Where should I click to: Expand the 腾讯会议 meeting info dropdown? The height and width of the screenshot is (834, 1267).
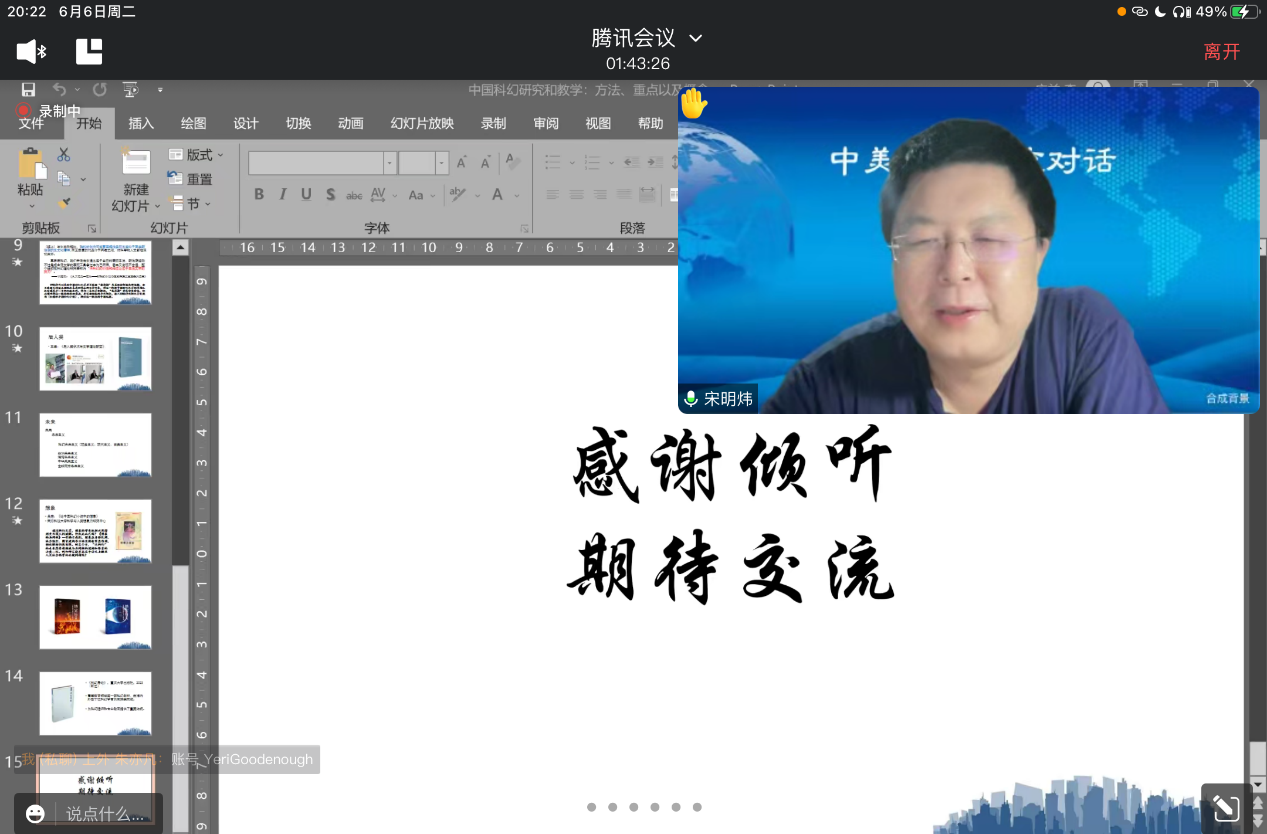tap(696, 38)
